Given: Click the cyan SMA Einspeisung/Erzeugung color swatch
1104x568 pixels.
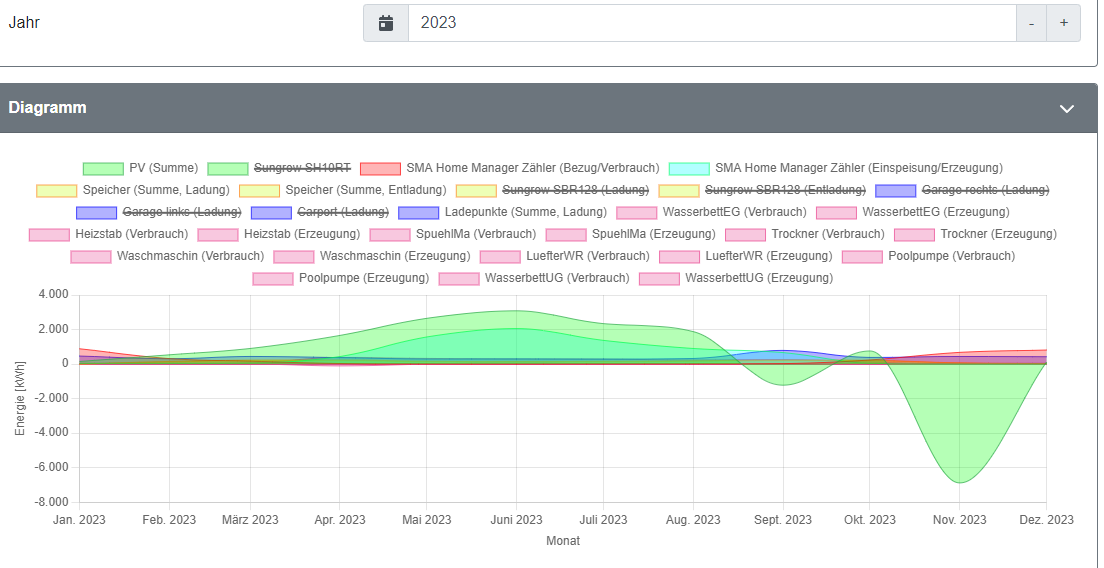Looking at the screenshot, I should 689,168.
